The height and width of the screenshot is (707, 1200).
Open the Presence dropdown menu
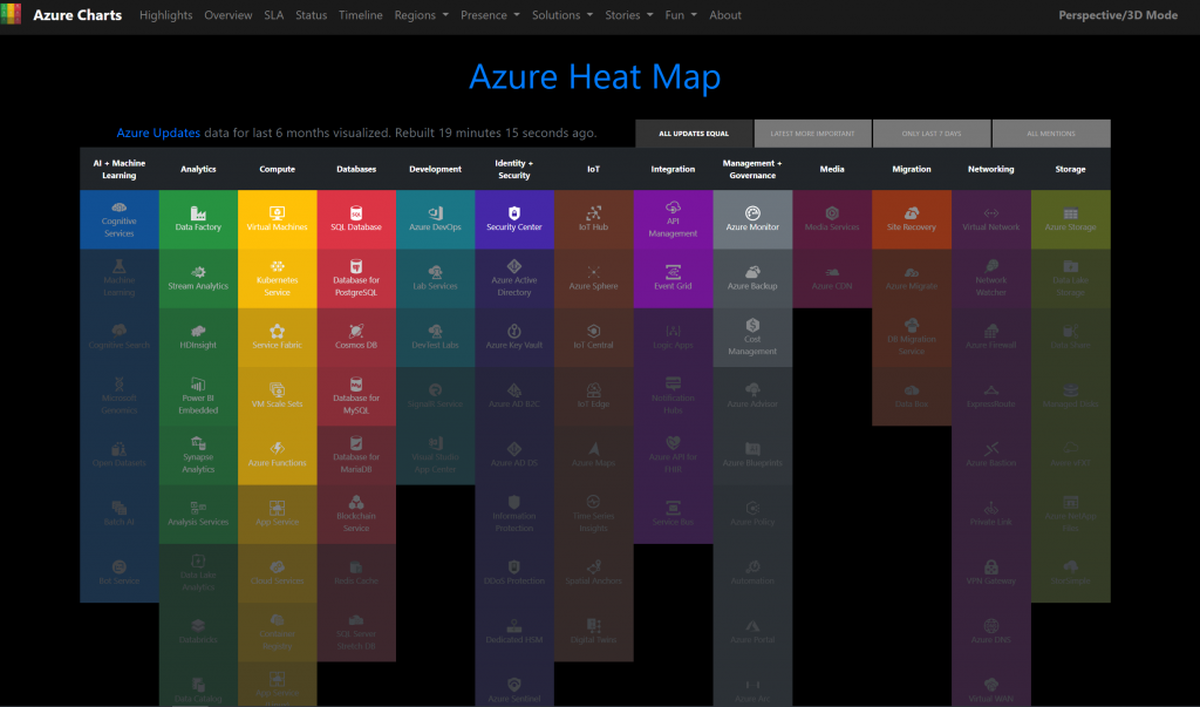point(490,15)
